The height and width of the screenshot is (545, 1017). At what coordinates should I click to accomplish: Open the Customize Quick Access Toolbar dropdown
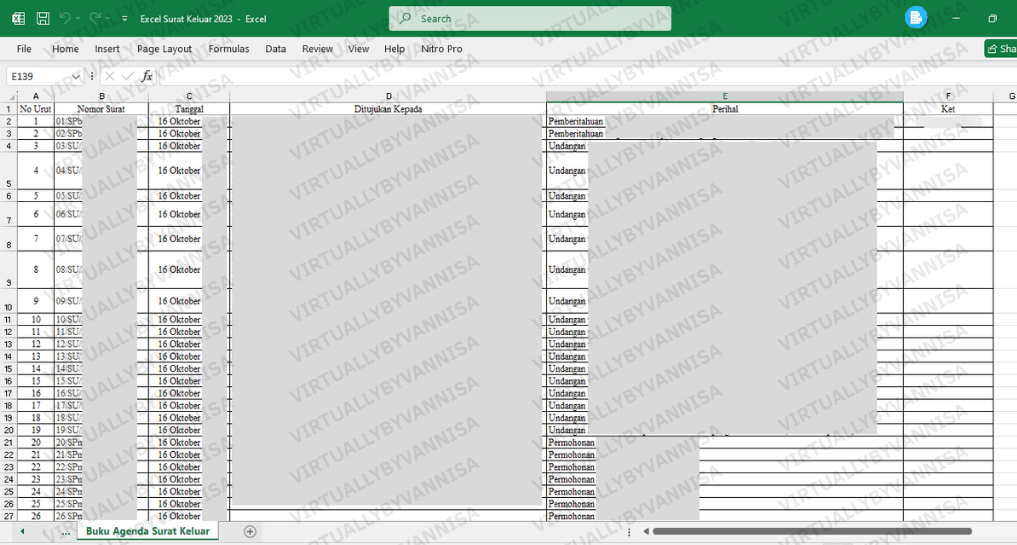click(124, 19)
